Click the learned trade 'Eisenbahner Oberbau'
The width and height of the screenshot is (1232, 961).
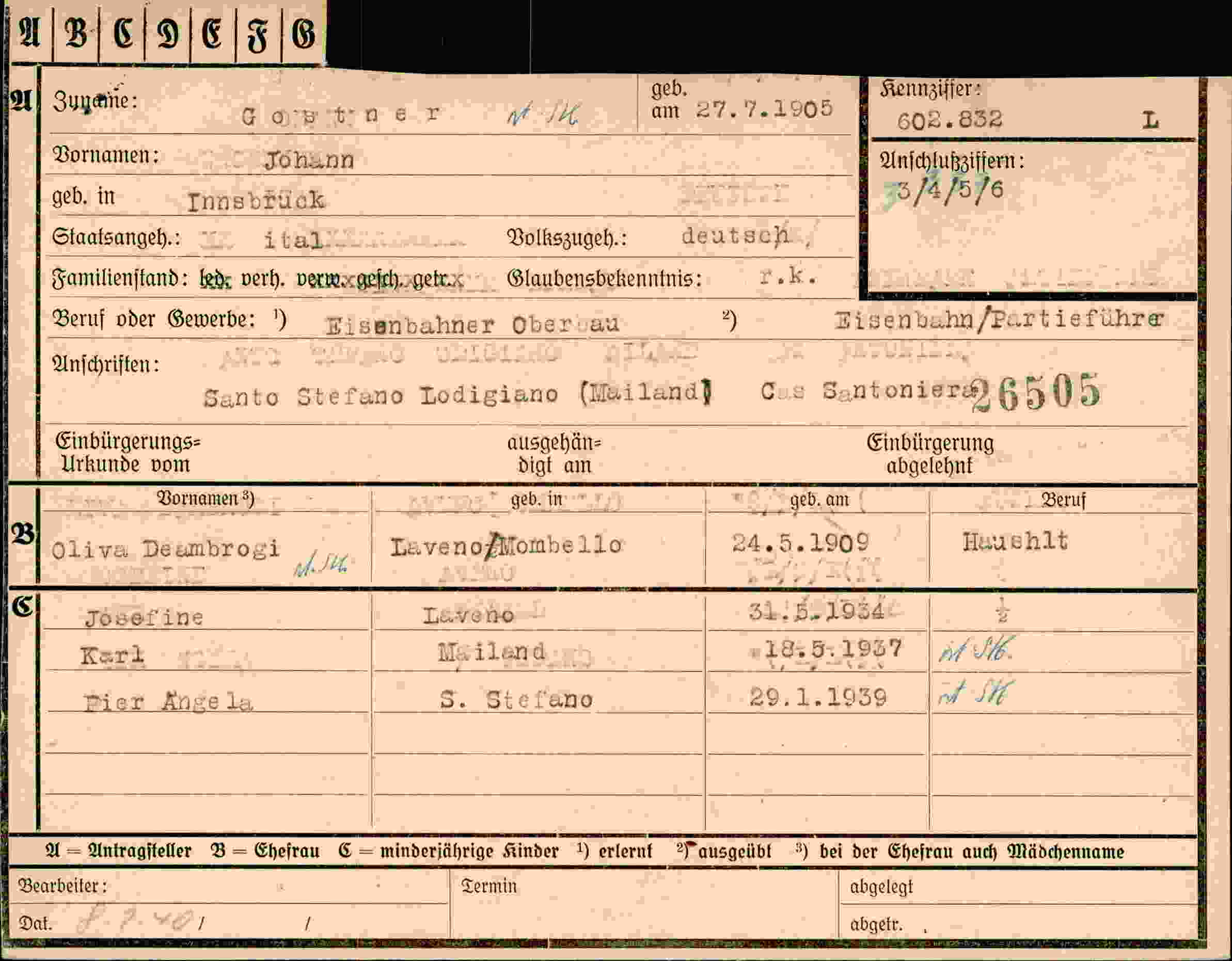click(473, 325)
